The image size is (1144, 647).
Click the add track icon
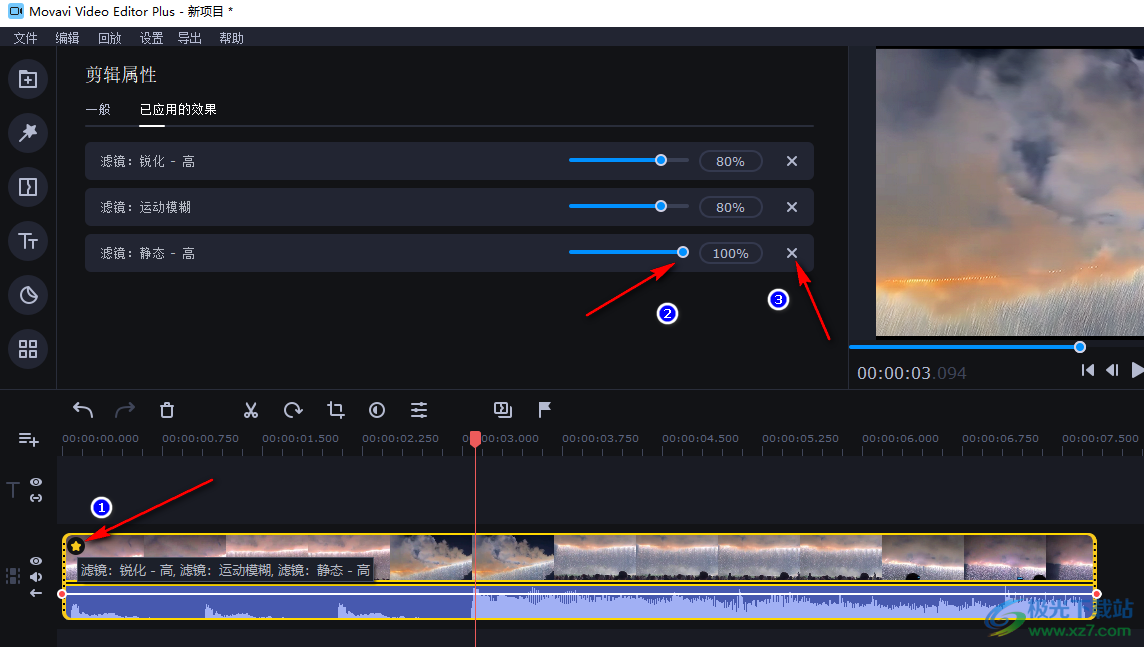28,439
